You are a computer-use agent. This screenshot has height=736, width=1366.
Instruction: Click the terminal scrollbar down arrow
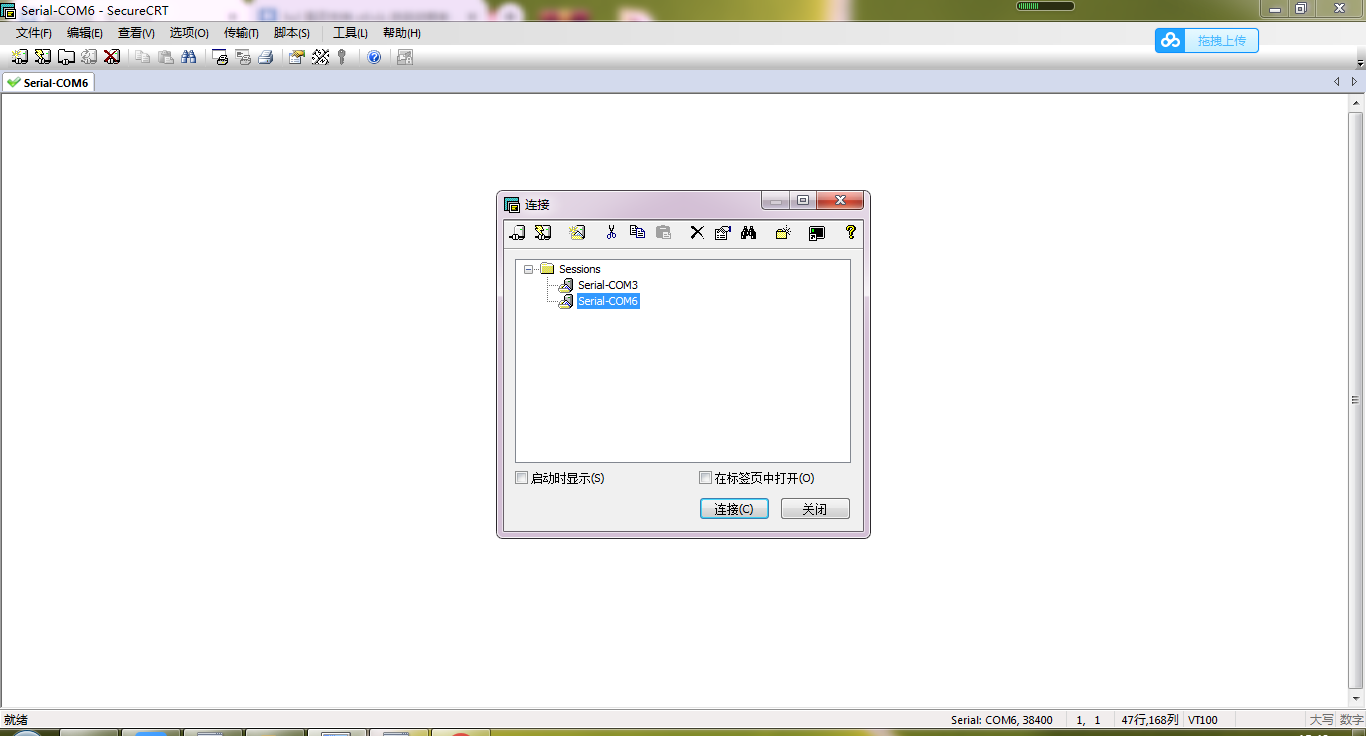(x=1357, y=700)
